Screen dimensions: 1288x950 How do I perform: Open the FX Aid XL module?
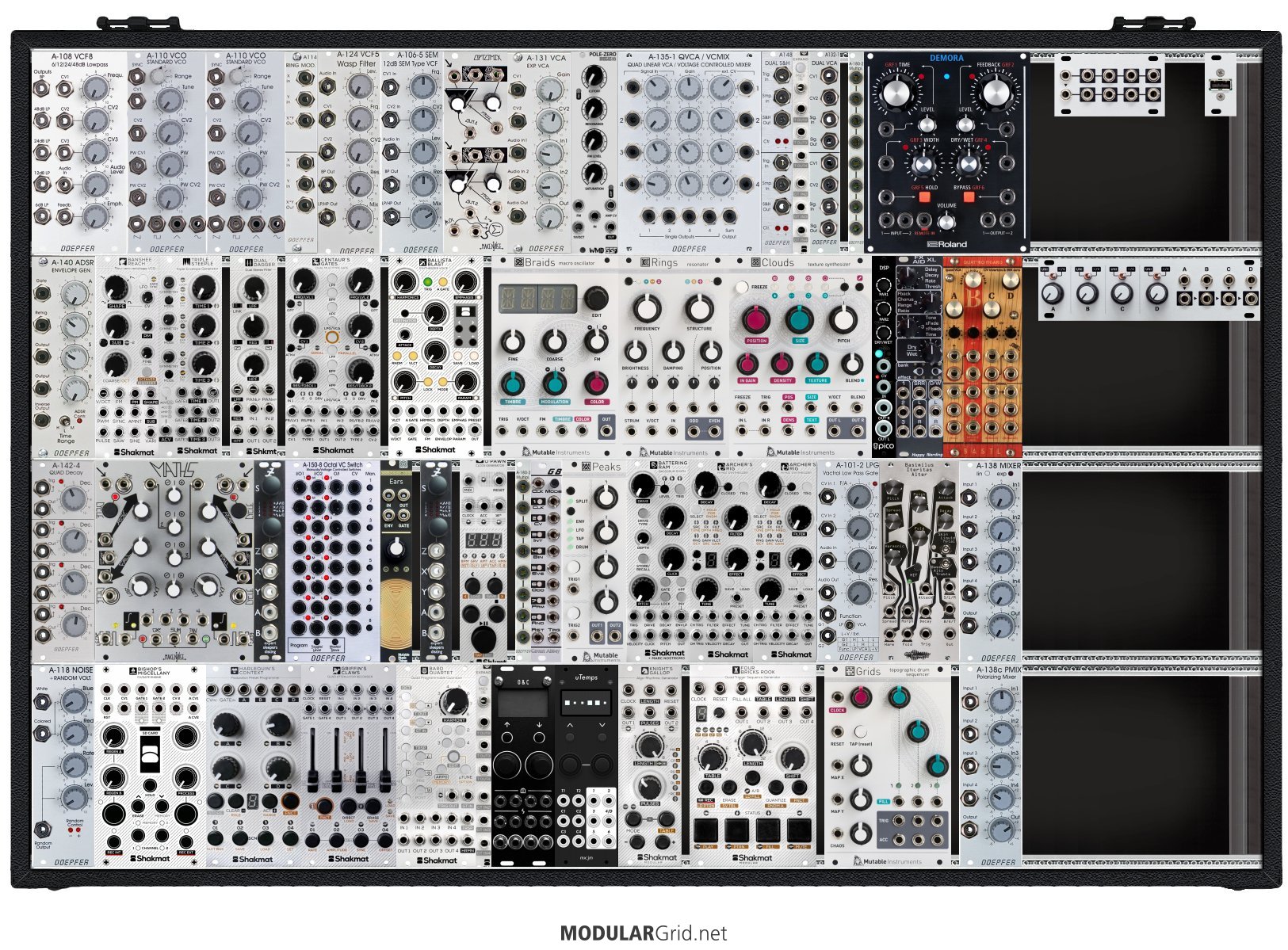pyautogui.click(x=919, y=356)
